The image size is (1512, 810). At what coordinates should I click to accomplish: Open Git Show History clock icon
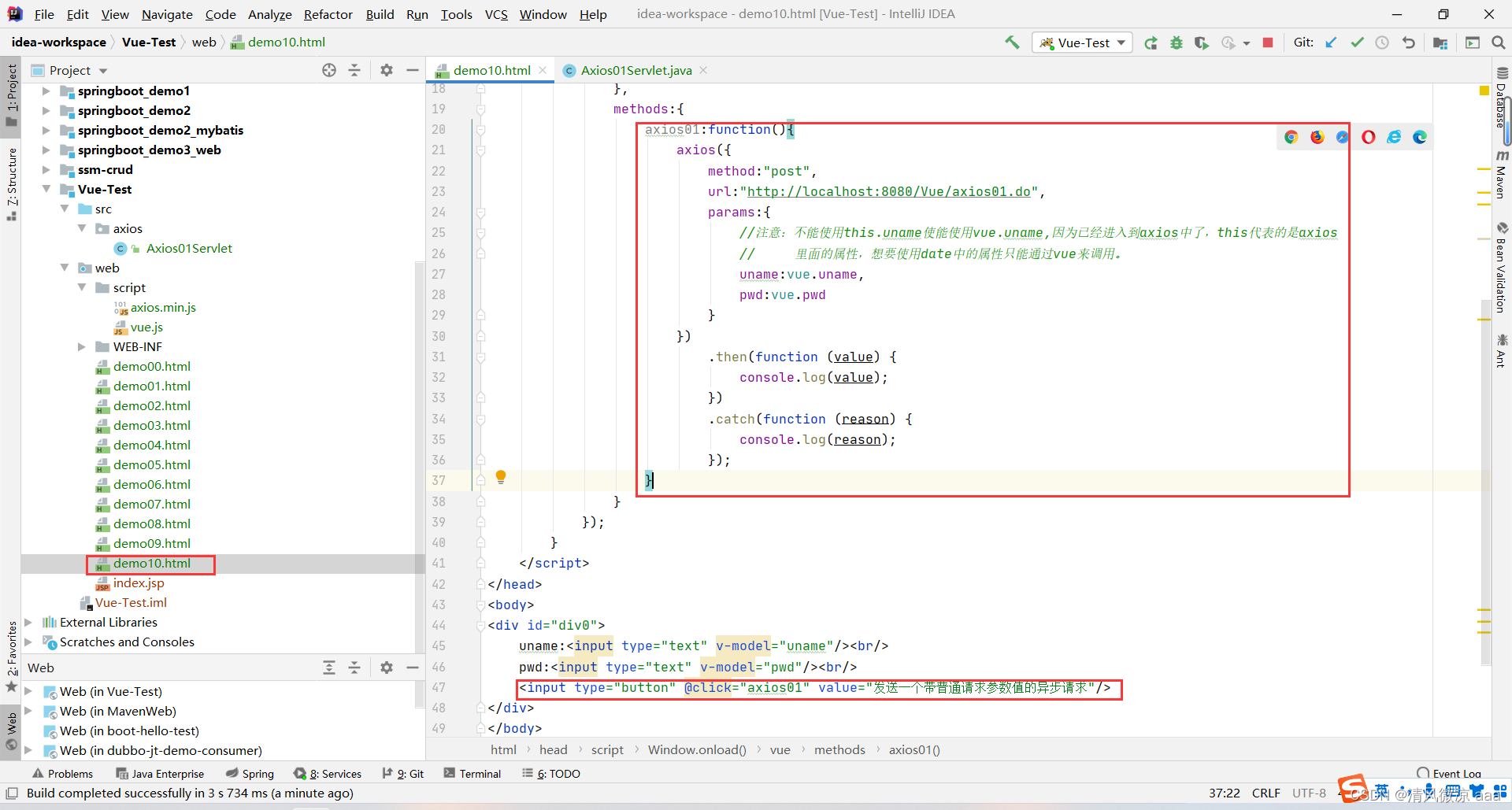1382,43
